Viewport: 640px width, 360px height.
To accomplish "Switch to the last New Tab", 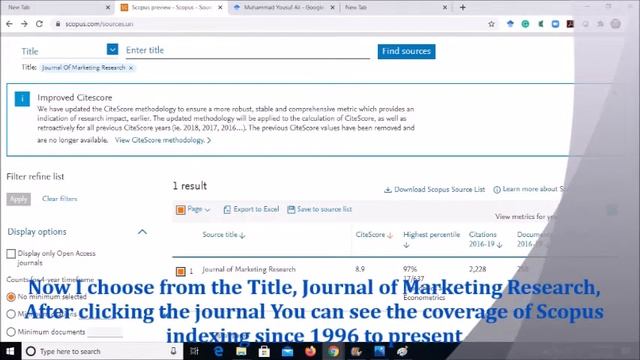I will pyautogui.click(x=395, y=7).
